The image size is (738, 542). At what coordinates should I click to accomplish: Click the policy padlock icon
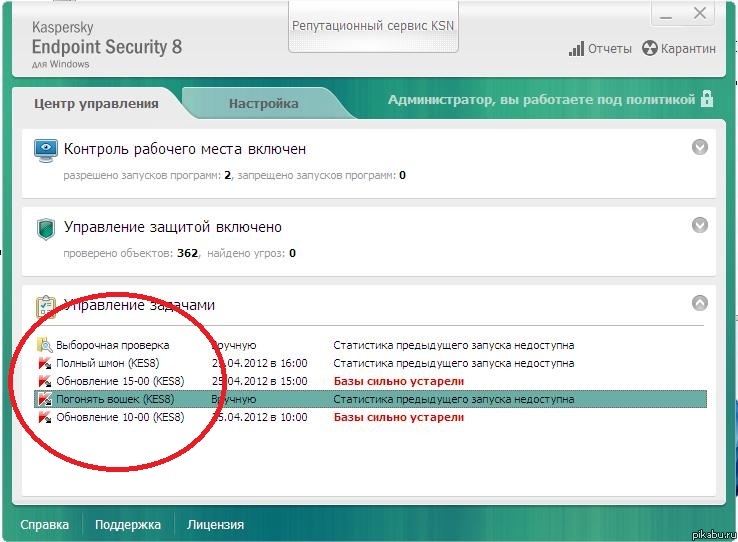[707, 99]
